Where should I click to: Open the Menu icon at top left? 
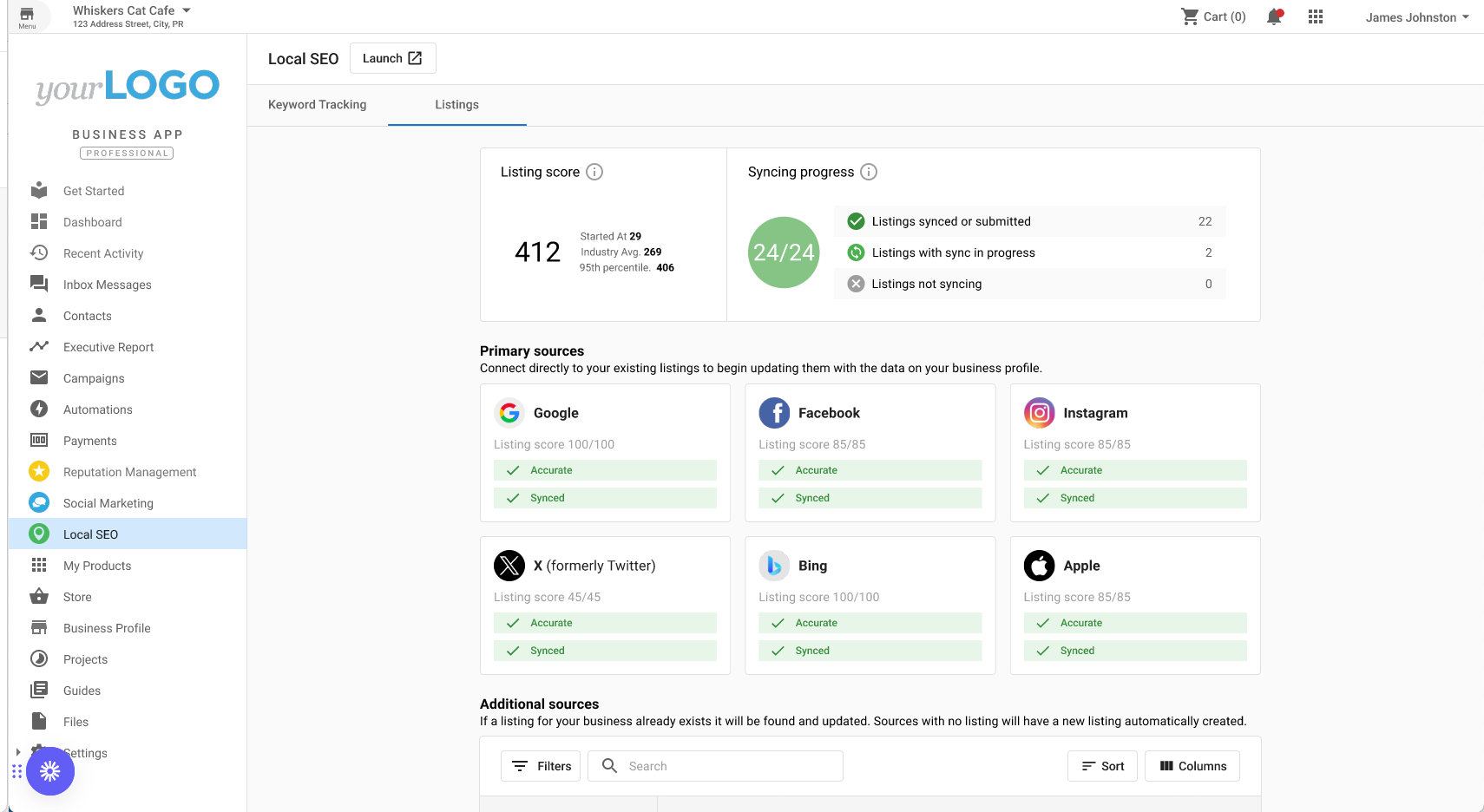click(27, 16)
